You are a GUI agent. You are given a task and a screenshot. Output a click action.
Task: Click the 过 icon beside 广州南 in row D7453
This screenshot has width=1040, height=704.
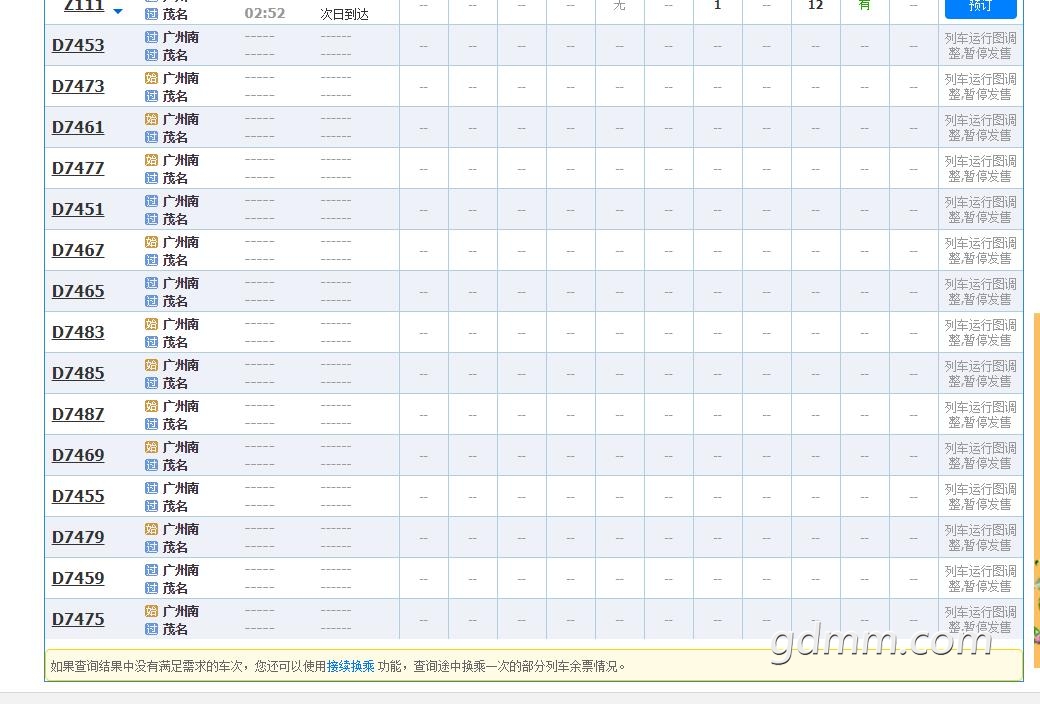pos(151,37)
